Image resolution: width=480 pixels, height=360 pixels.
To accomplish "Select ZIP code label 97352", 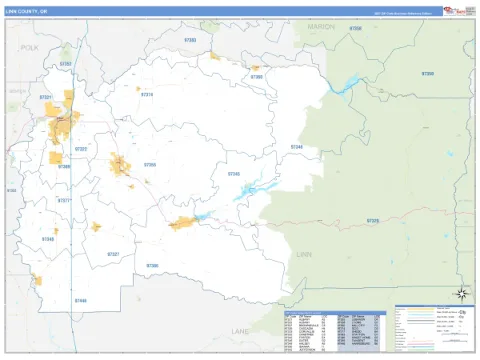I will coord(66,64).
